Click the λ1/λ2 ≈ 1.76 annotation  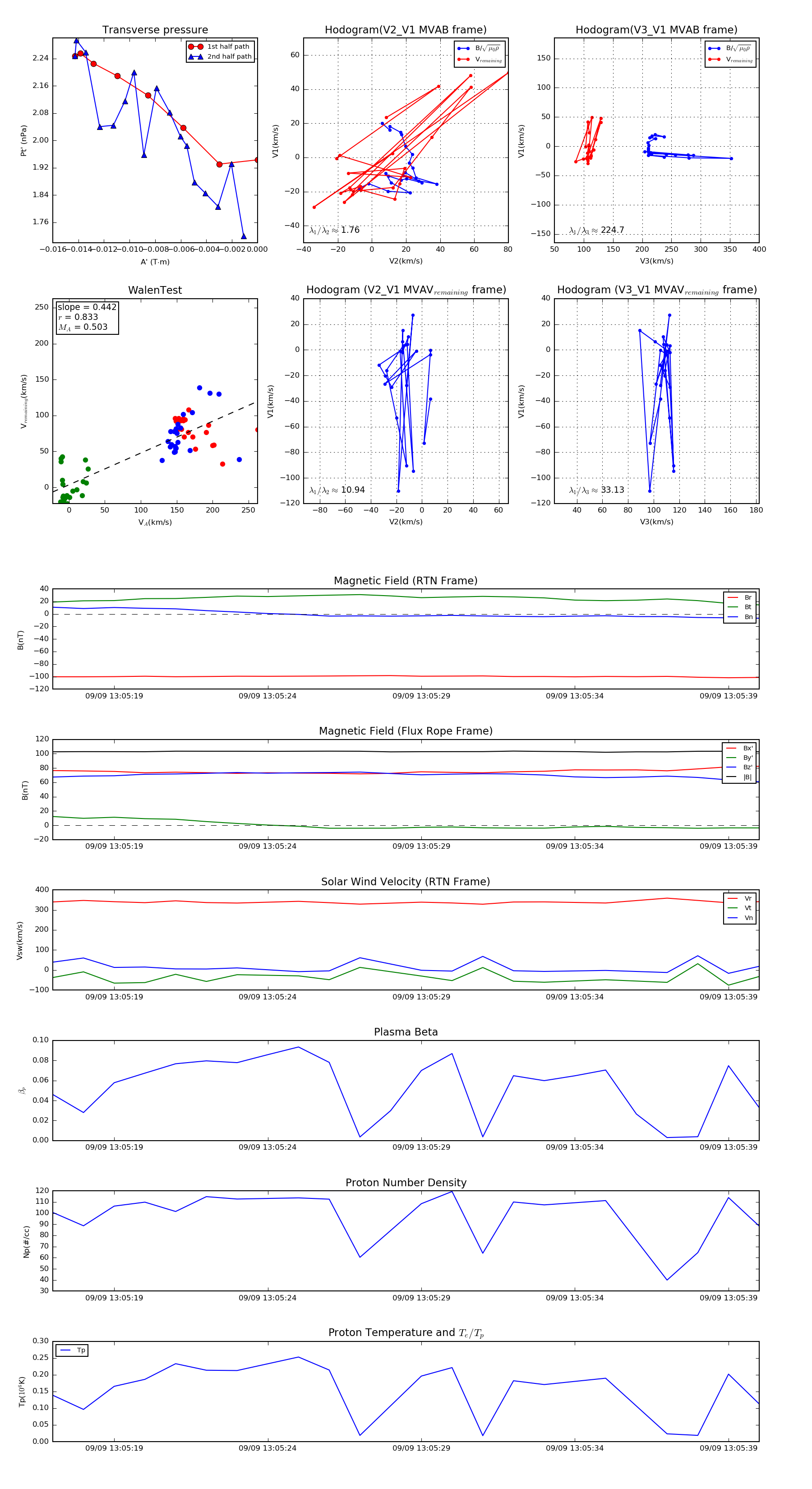335,230
